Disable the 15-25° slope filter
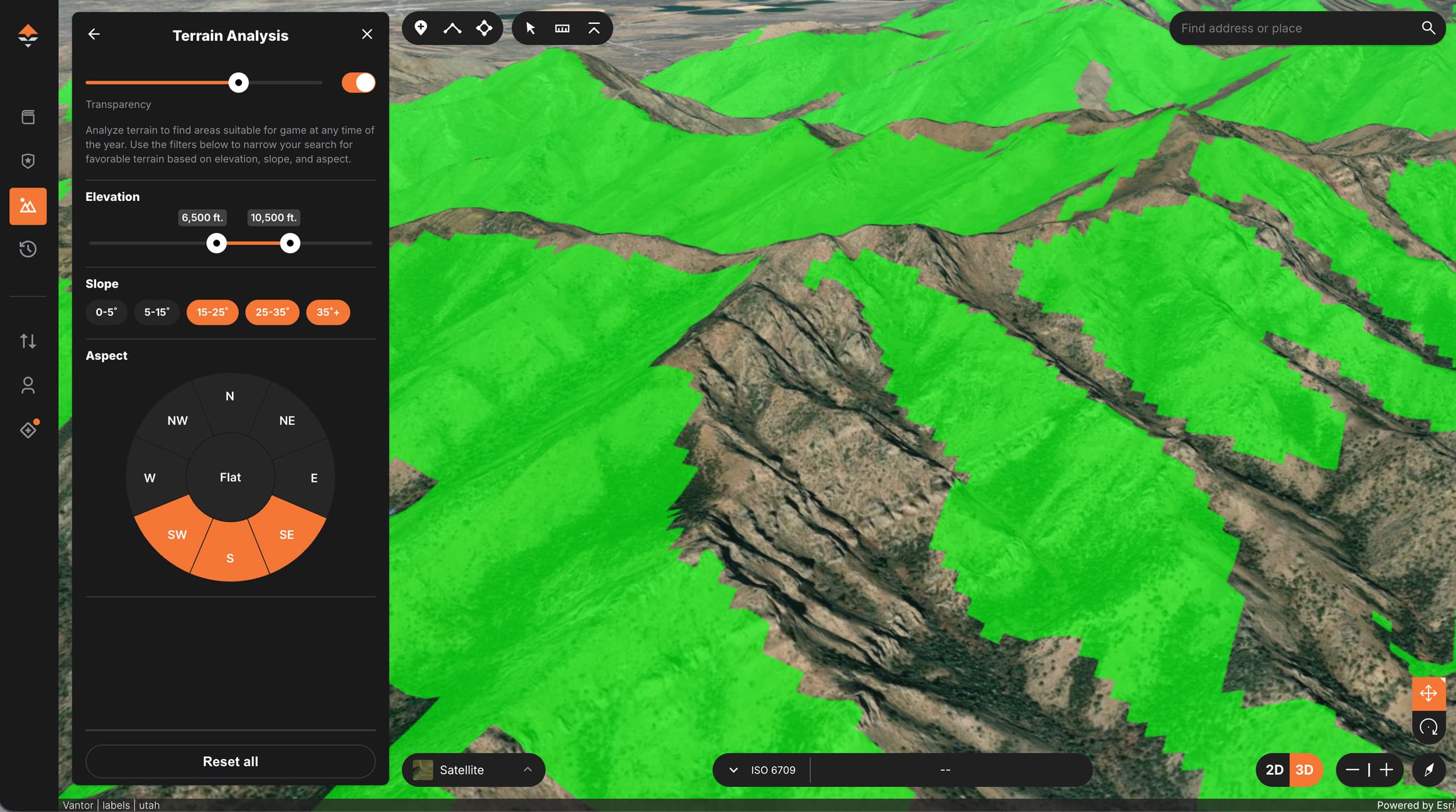The height and width of the screenshot is (812, 1456). [x=212, y=312]
